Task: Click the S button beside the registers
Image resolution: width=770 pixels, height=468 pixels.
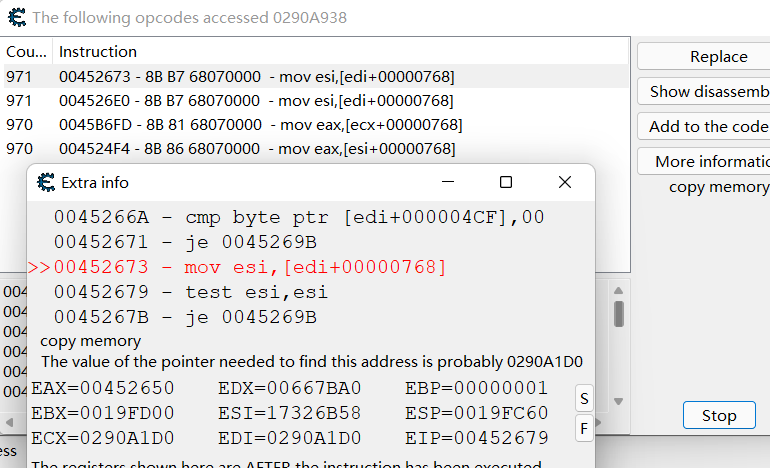Action: 584,399
